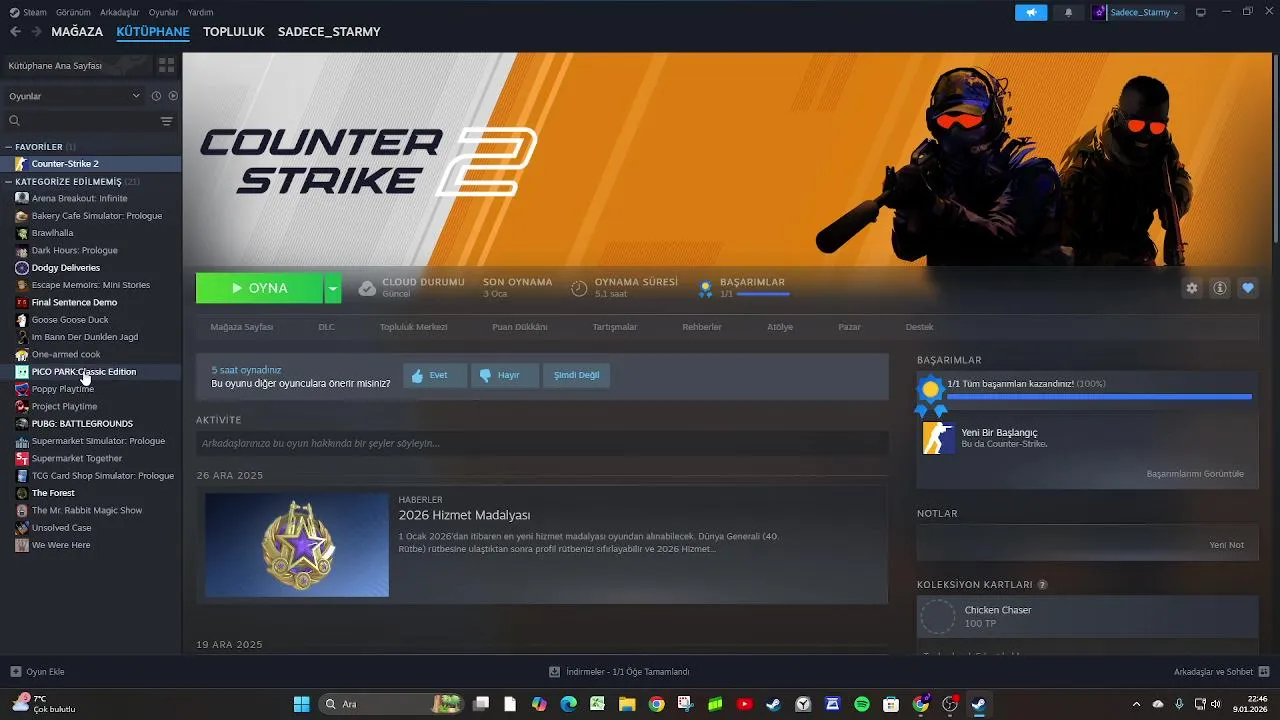
Task: Click the Başarımlarımı Görüntüle link
Action: (x=1195, y=474)
